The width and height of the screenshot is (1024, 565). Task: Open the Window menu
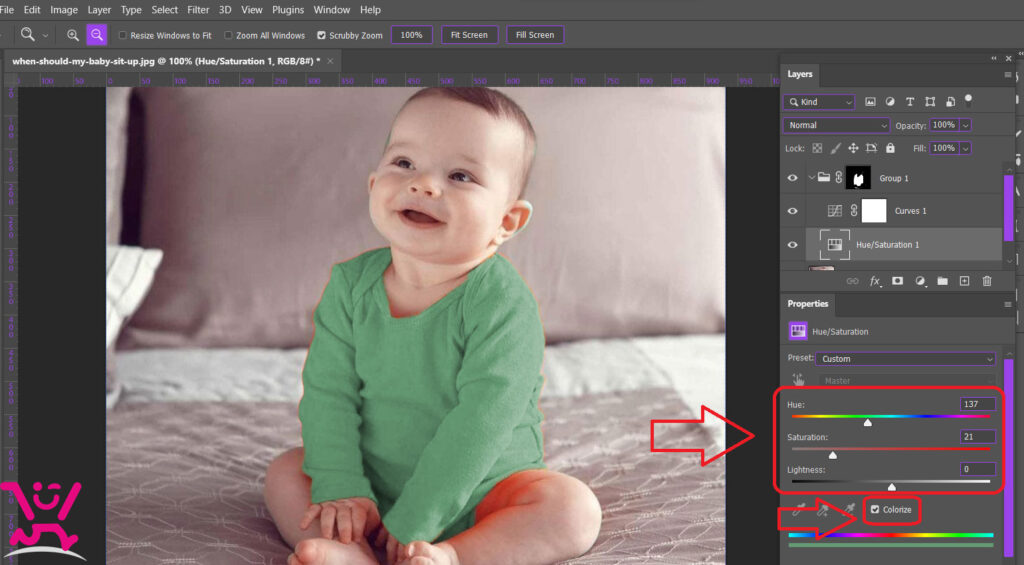point(331,10)
